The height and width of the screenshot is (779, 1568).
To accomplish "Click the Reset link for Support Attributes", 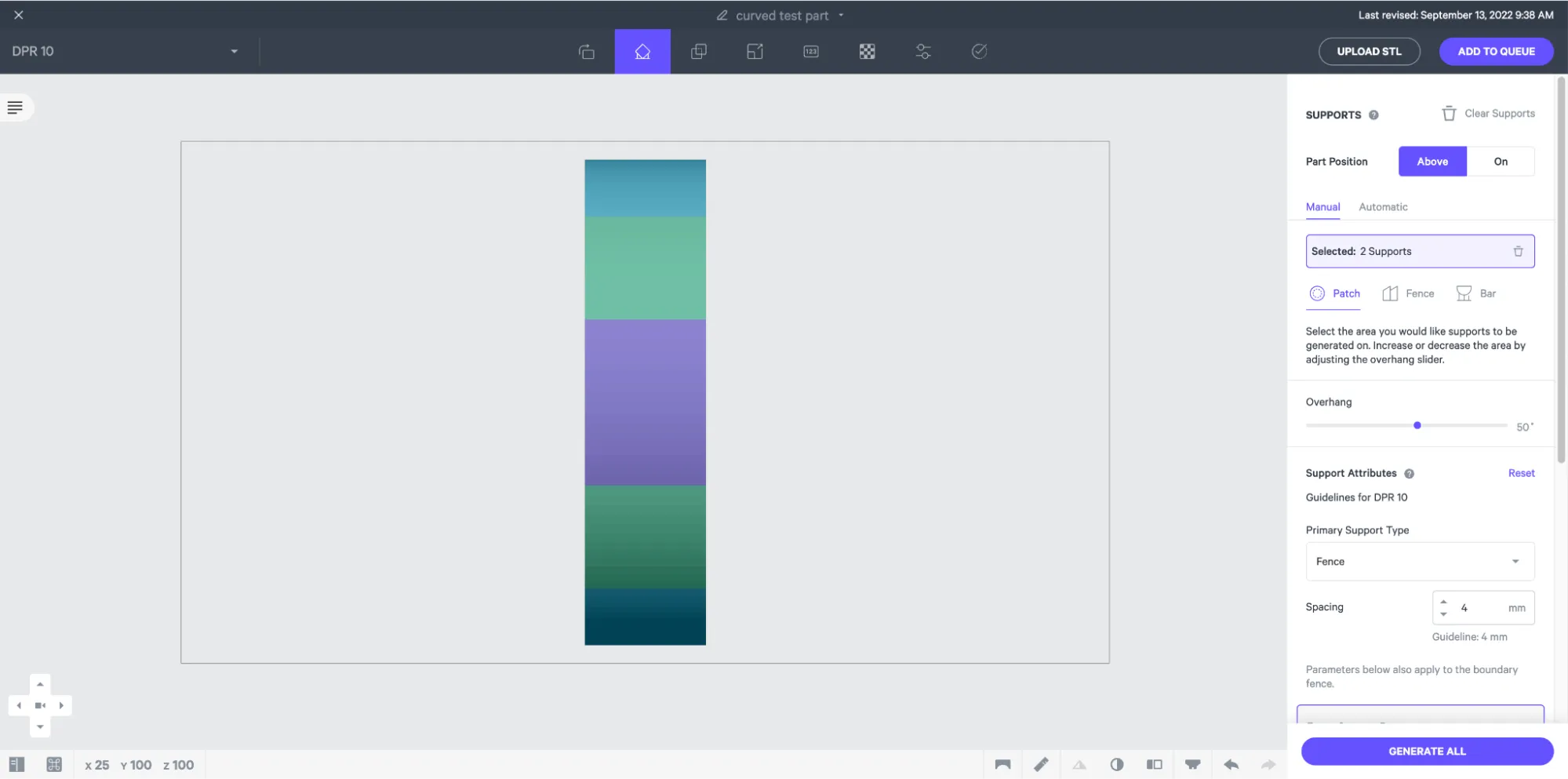I will pos(1521,473).
